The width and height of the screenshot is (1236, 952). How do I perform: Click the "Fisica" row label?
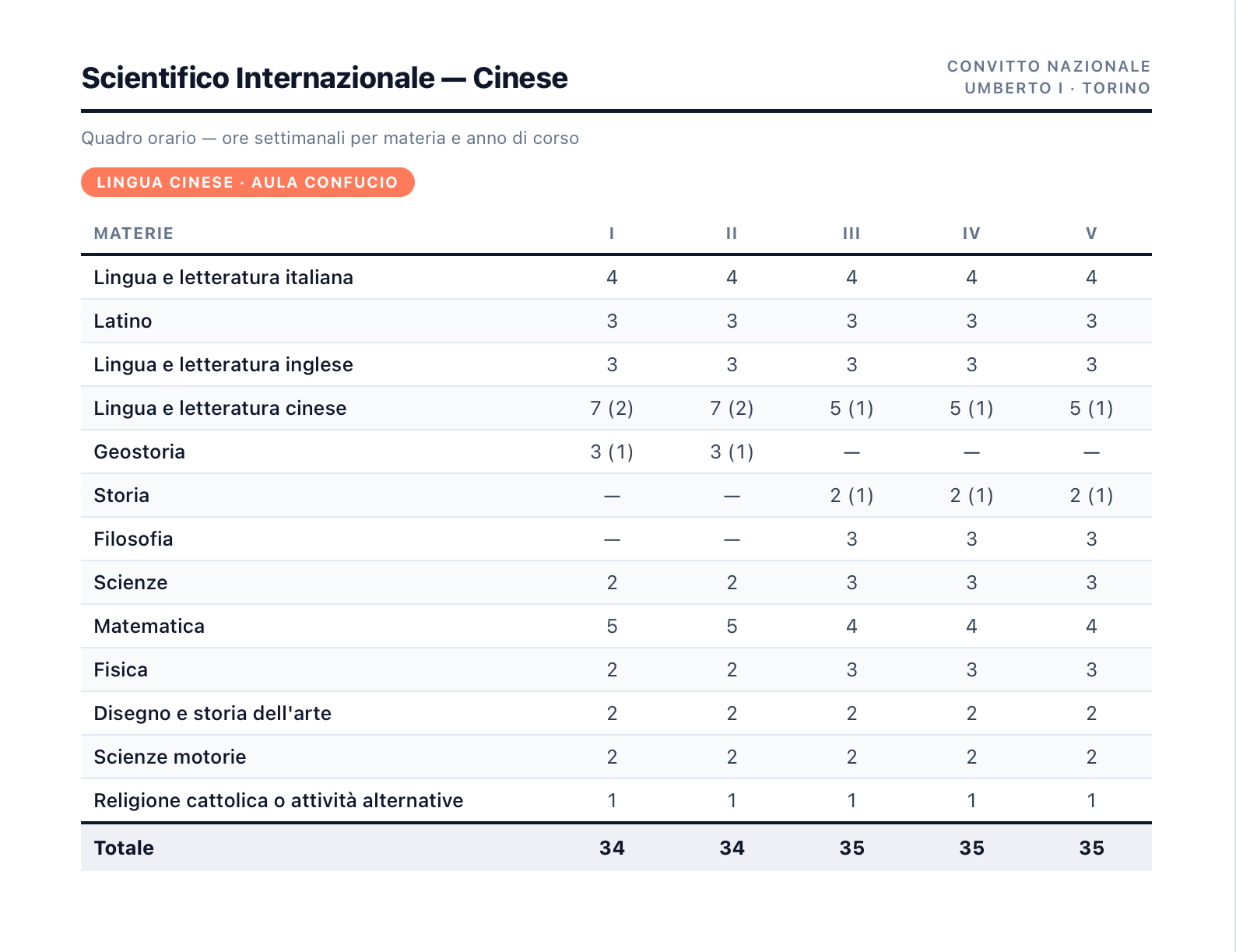(121, 670)
